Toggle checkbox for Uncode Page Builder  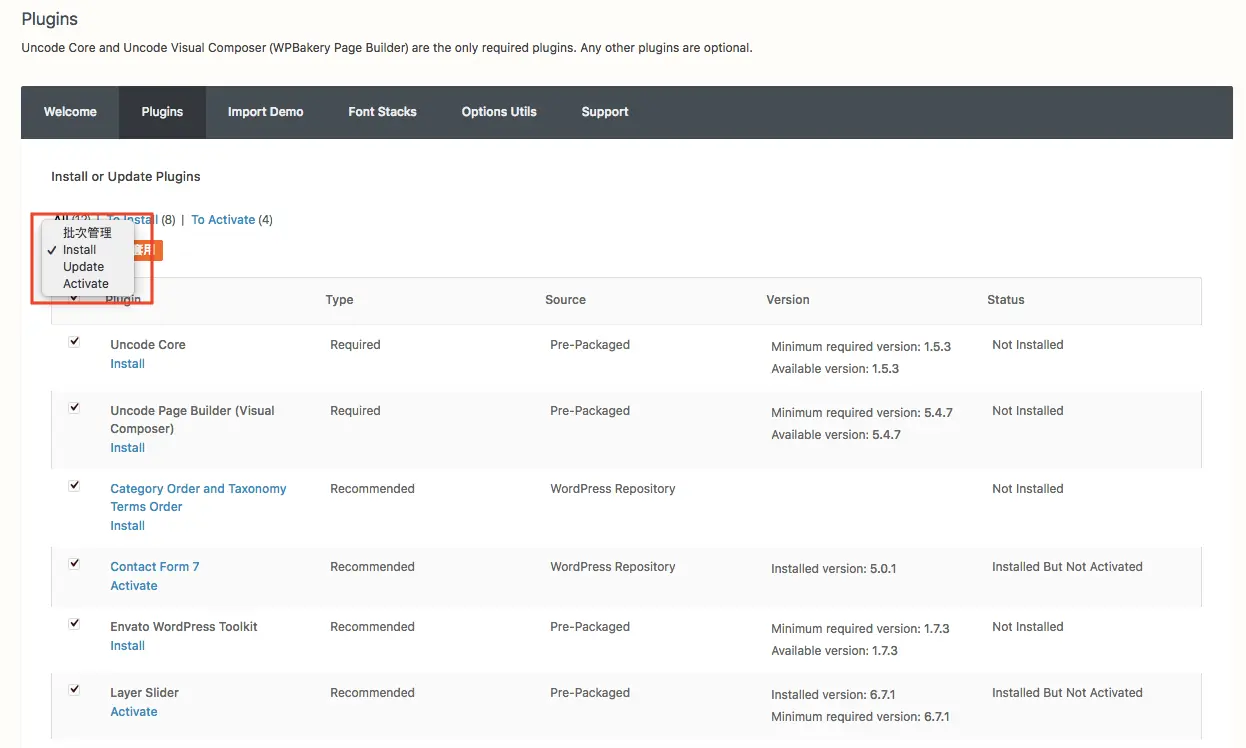[74, 408]
